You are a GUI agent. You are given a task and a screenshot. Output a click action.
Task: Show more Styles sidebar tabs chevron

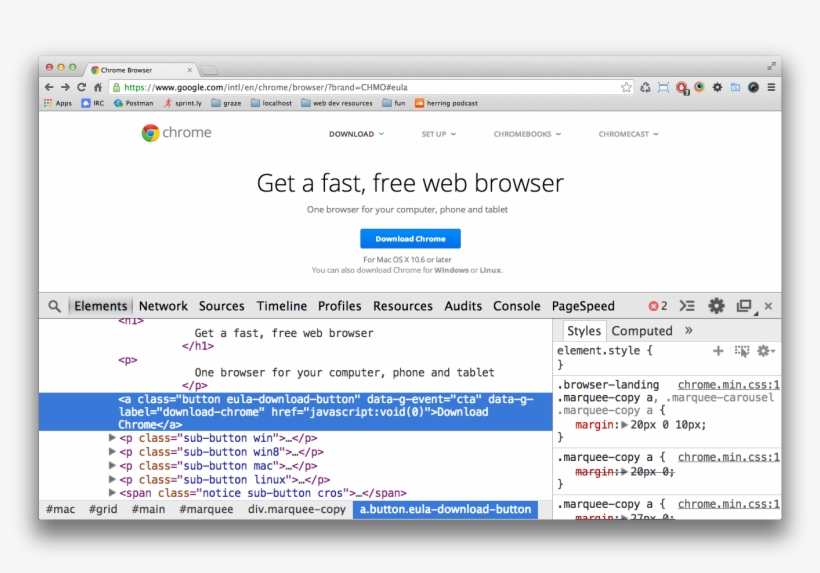tap(688, 331)
